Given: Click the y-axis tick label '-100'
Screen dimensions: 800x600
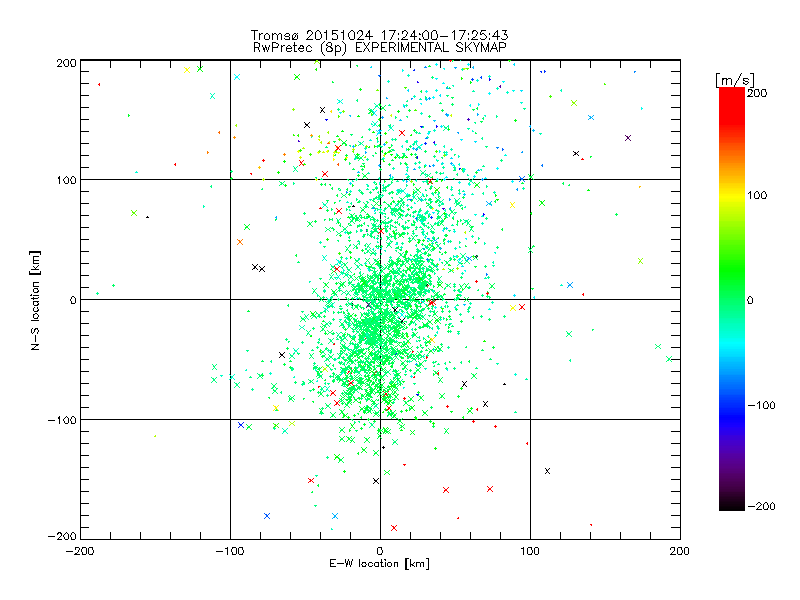Looking at the screenshot, I should click(62, 420).
